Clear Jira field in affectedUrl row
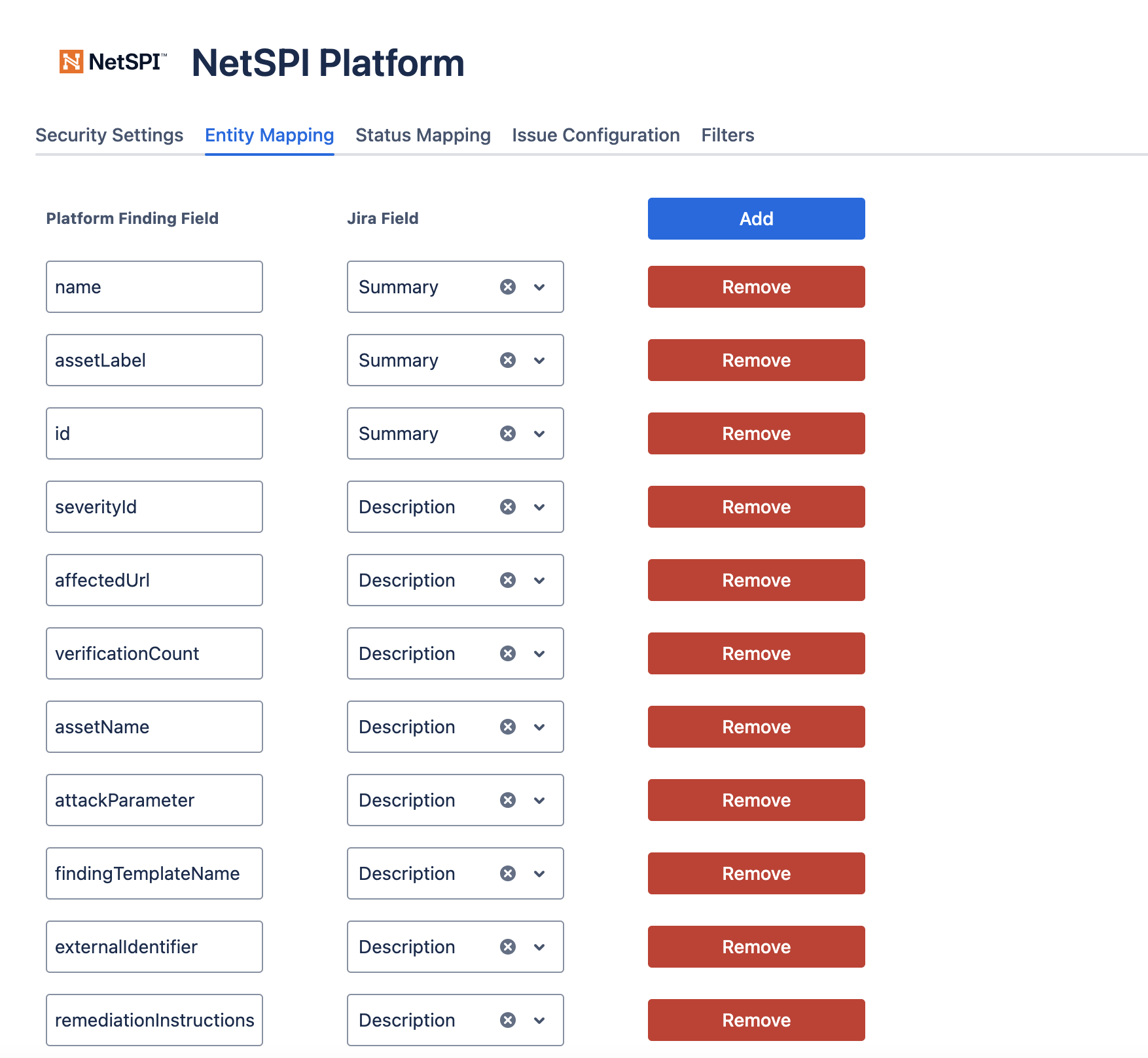Viewport: 1148px width, 1058px height. tap(508, 580)
